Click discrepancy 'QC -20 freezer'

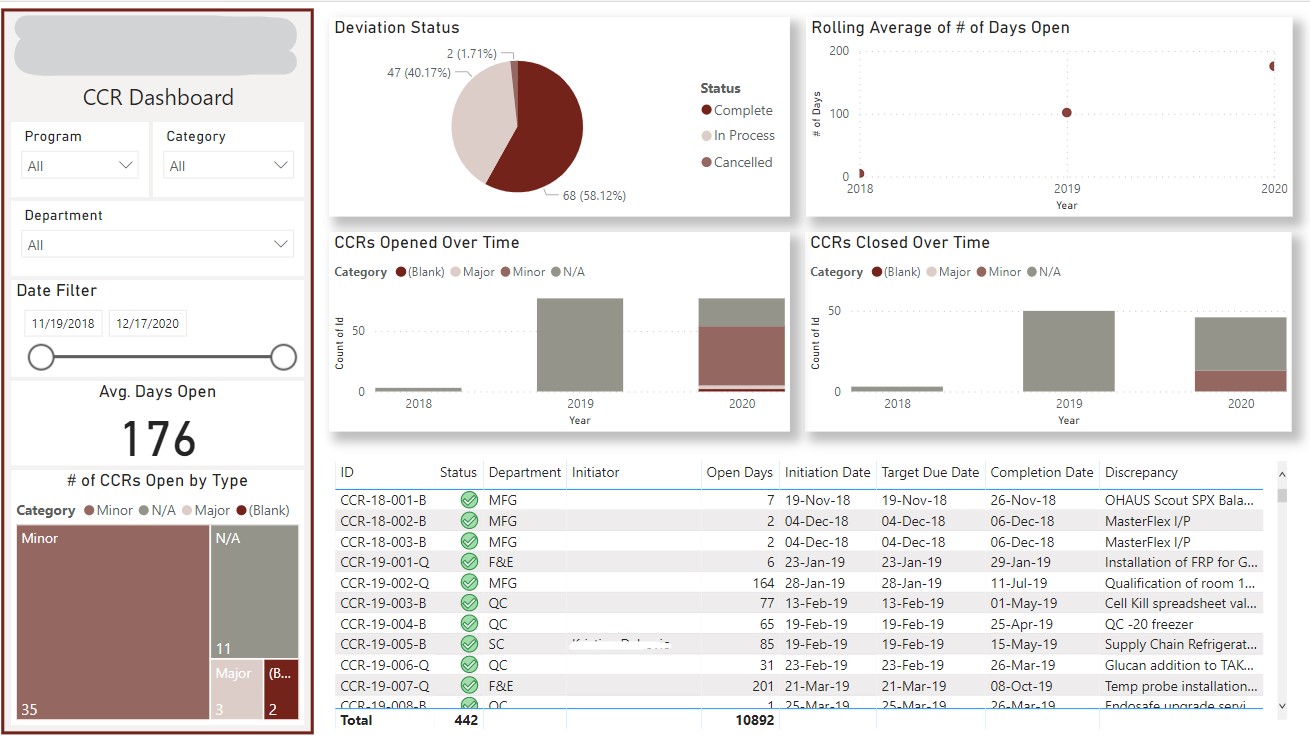(1149, 624)
